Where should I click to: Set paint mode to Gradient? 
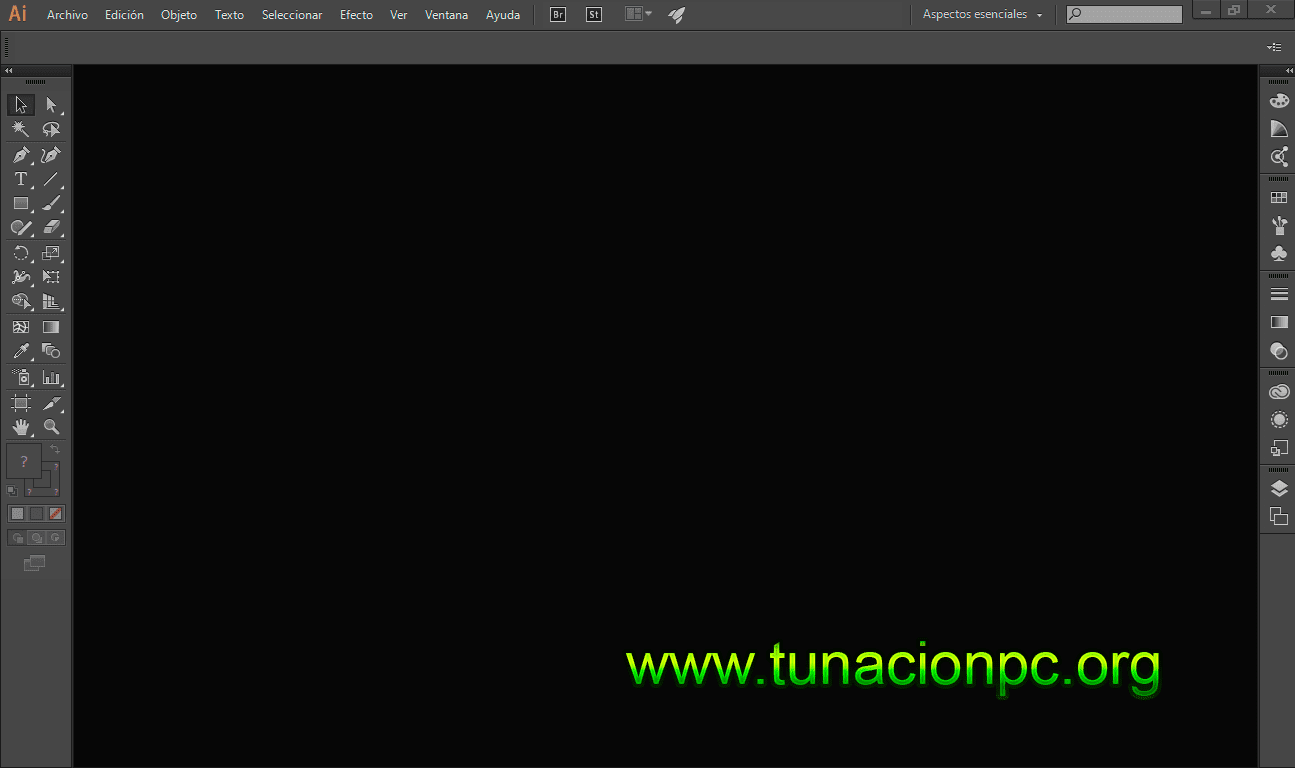coord(36,513)
